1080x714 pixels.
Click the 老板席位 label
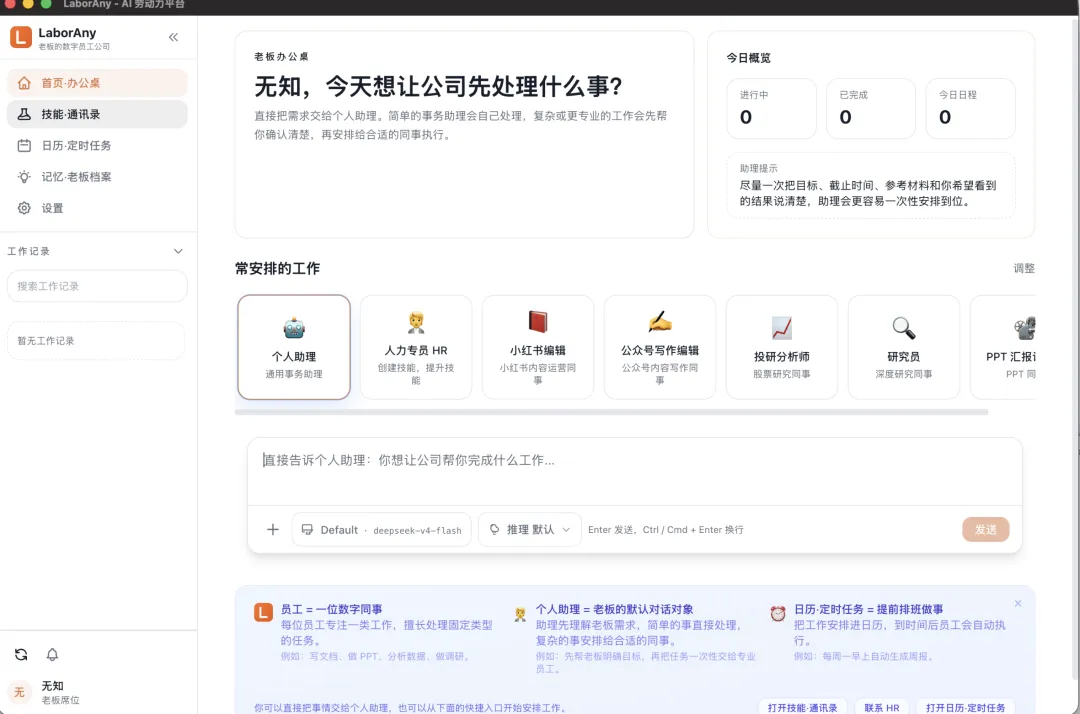[x=61, y=700]
